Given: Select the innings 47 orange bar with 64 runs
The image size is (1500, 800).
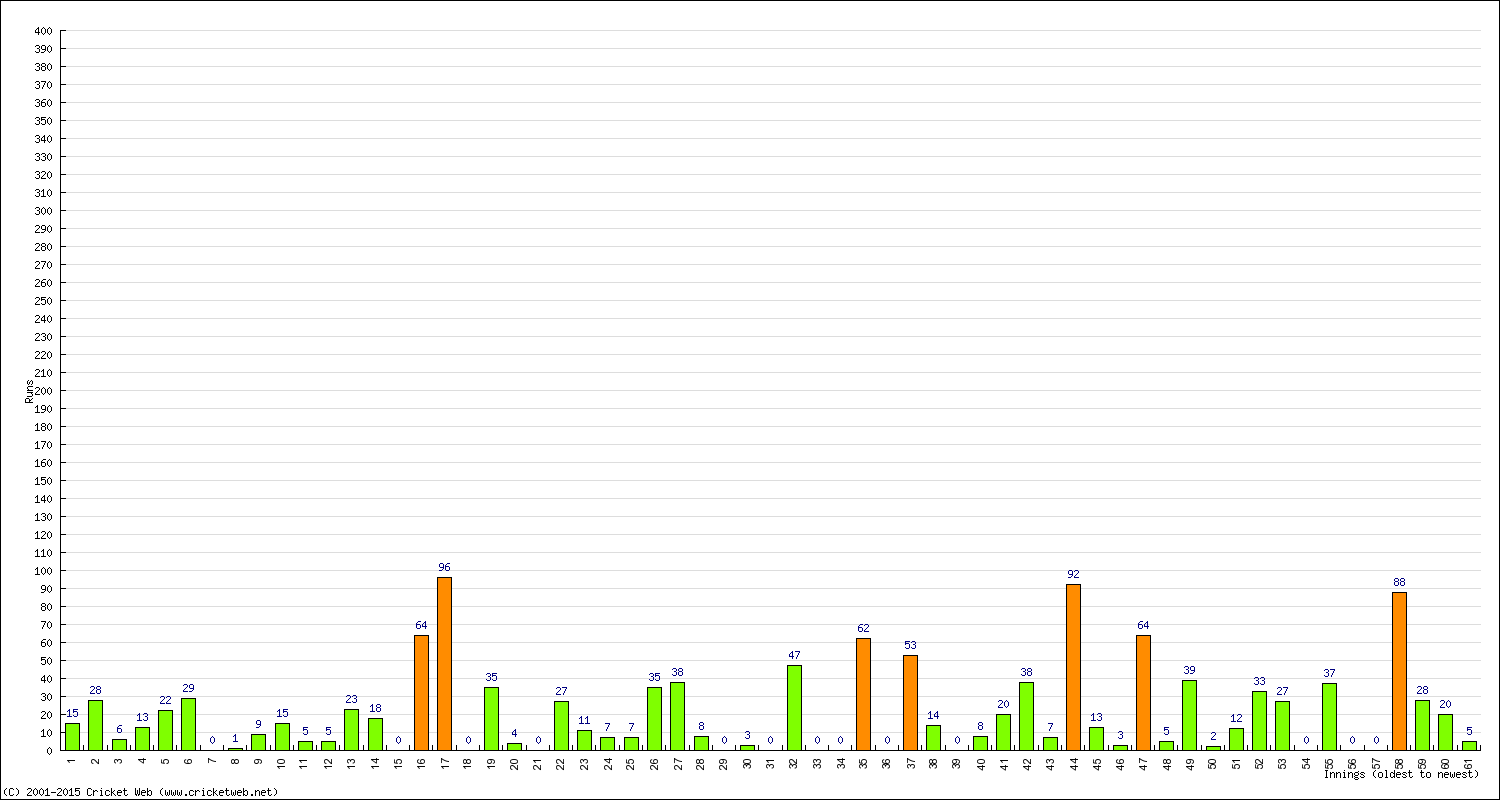Looking at the screenshot, I should (x=1143, y=692).
